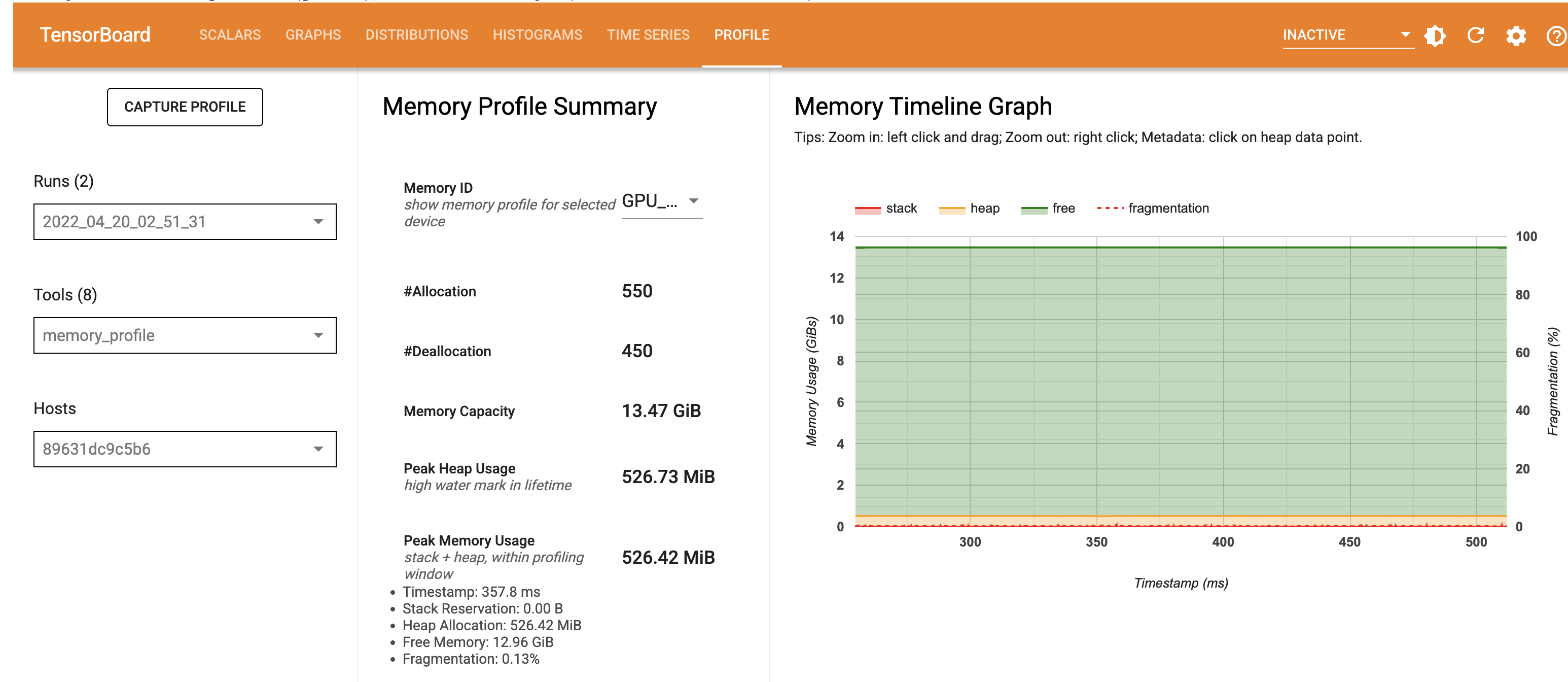The height and width of the screenshot is (682, 1568).
Task: Open the Runs dropdown showing 2022_04_20_02_51_31
Action: (185, 222)
